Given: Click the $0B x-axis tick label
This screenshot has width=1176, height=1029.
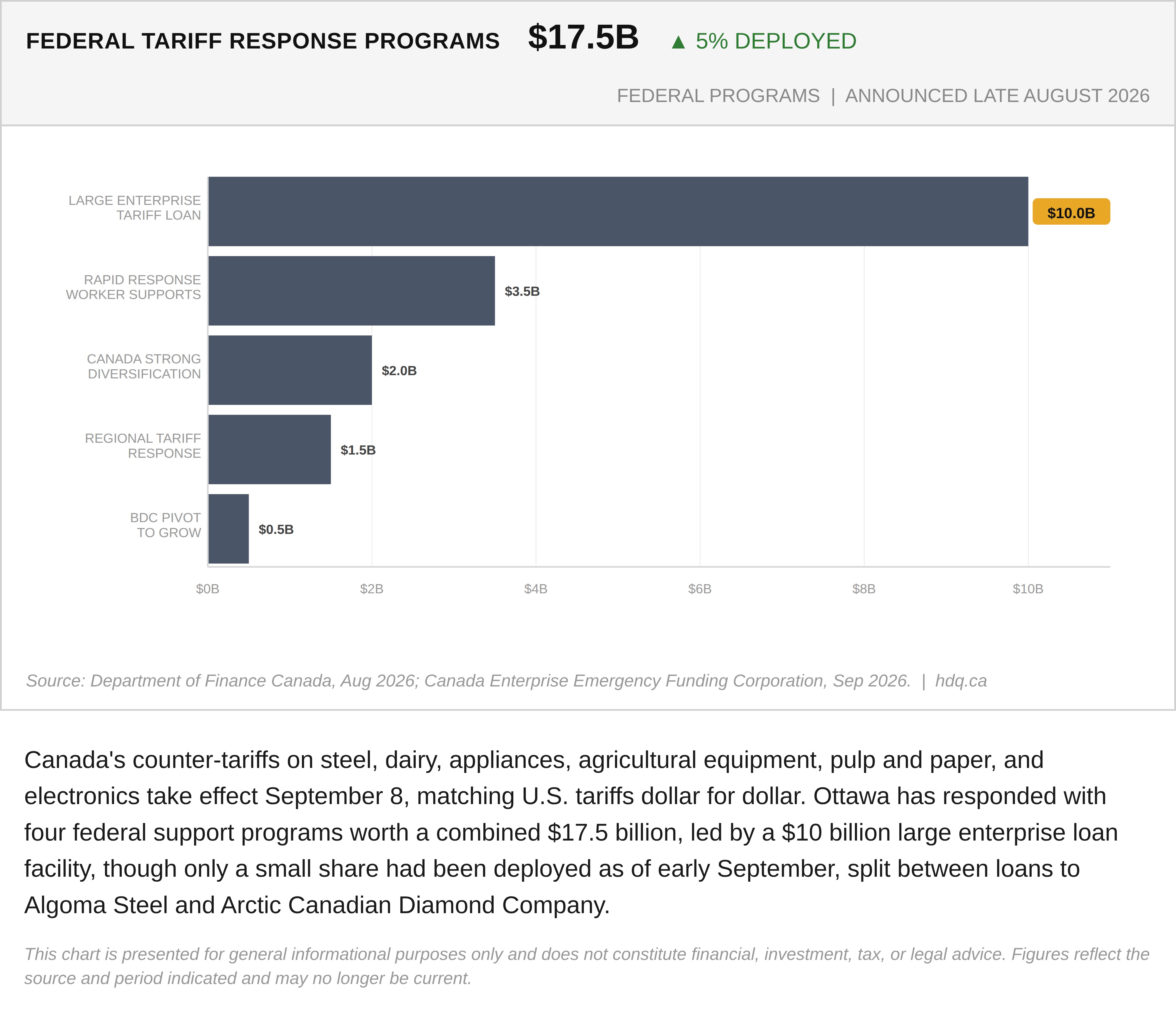Looking at the screenshot, I should [207, 589].
